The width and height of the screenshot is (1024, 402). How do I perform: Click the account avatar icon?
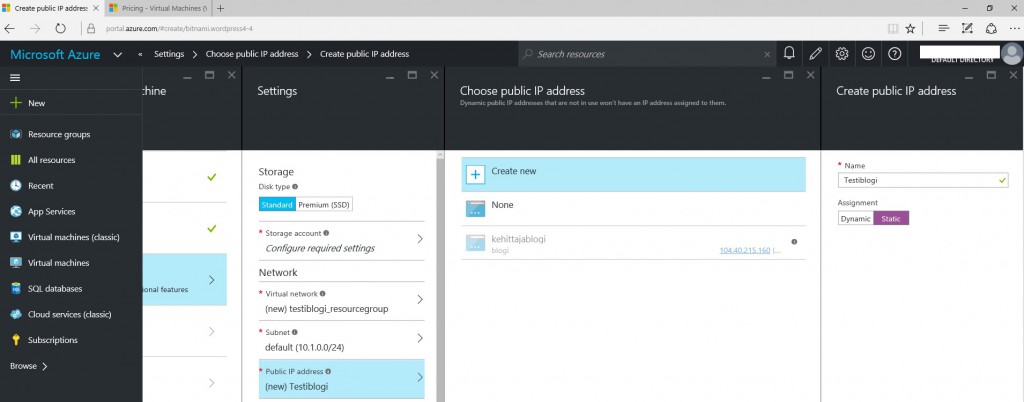click(x=1012, y=54)
